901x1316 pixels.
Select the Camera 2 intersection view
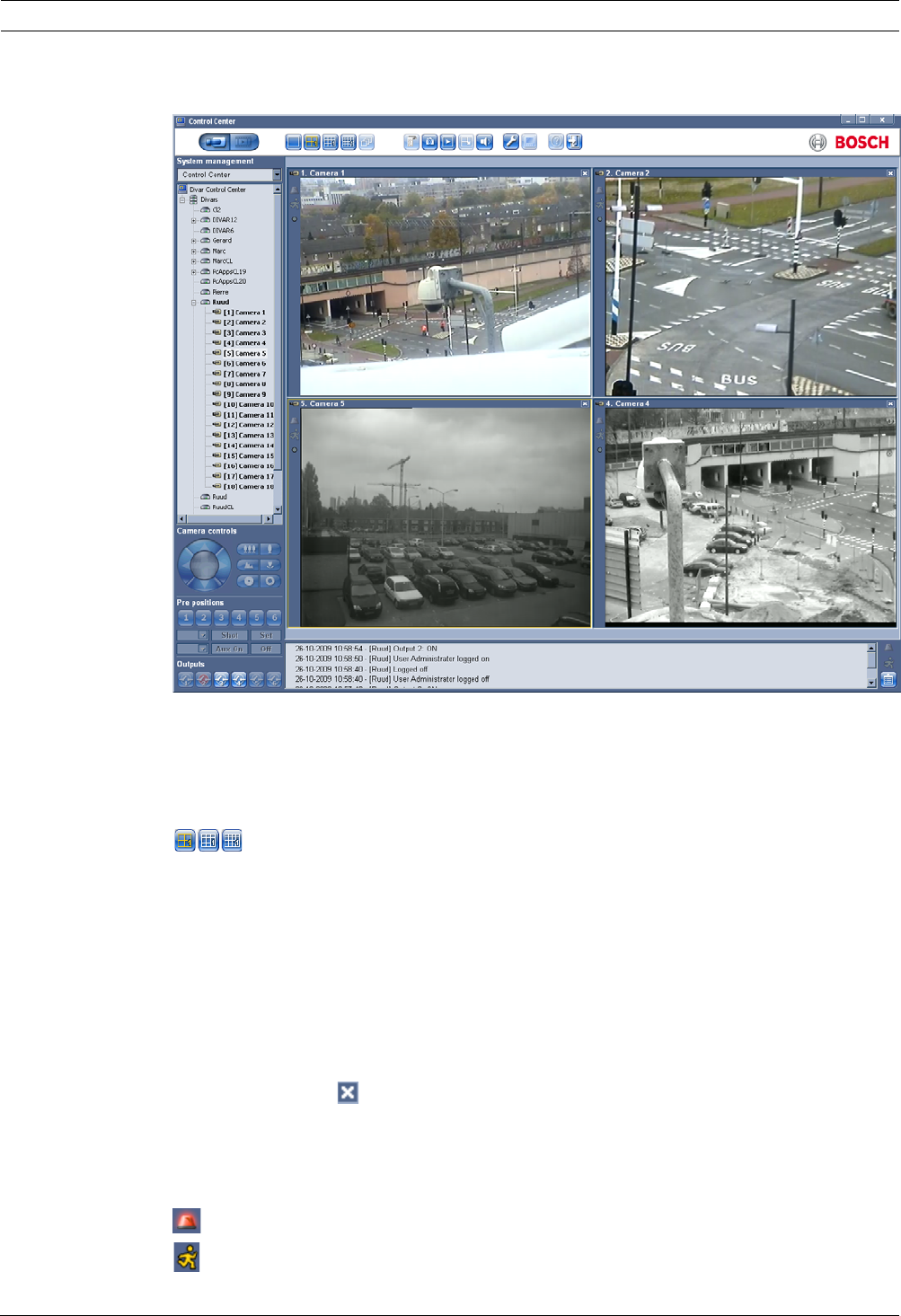(751, 287)
